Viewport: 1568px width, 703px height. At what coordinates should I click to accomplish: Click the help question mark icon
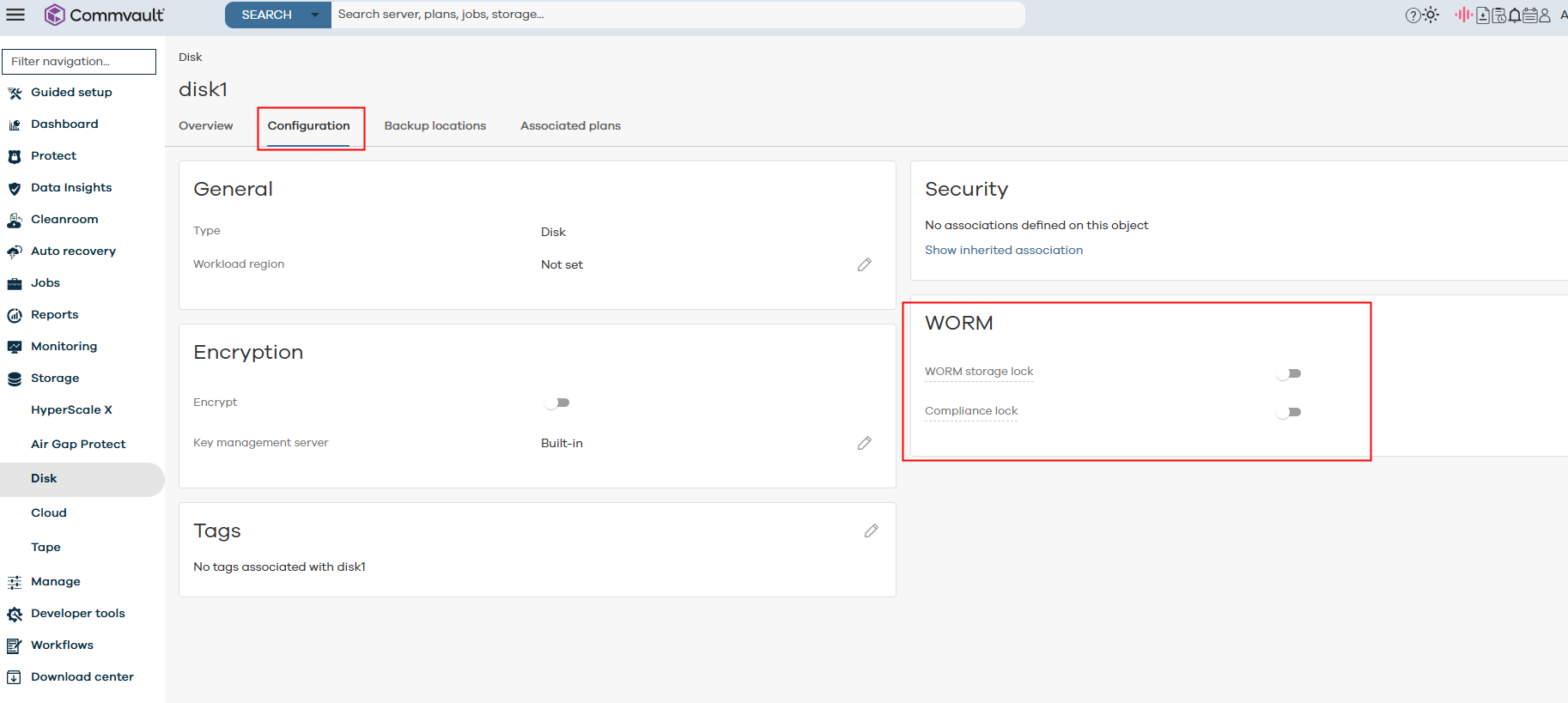click(x=1413, y=15)
